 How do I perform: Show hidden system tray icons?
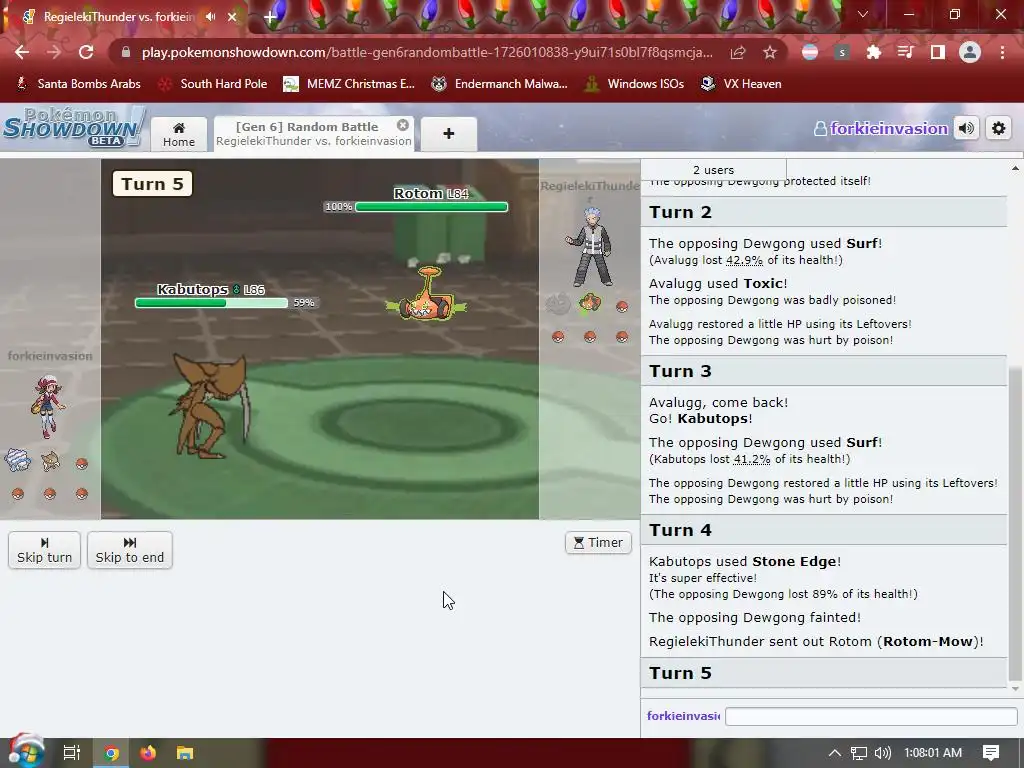point(835,753)
